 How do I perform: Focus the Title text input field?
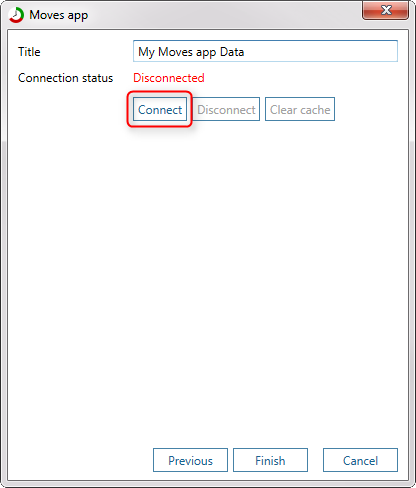click(x=265, y=51)
